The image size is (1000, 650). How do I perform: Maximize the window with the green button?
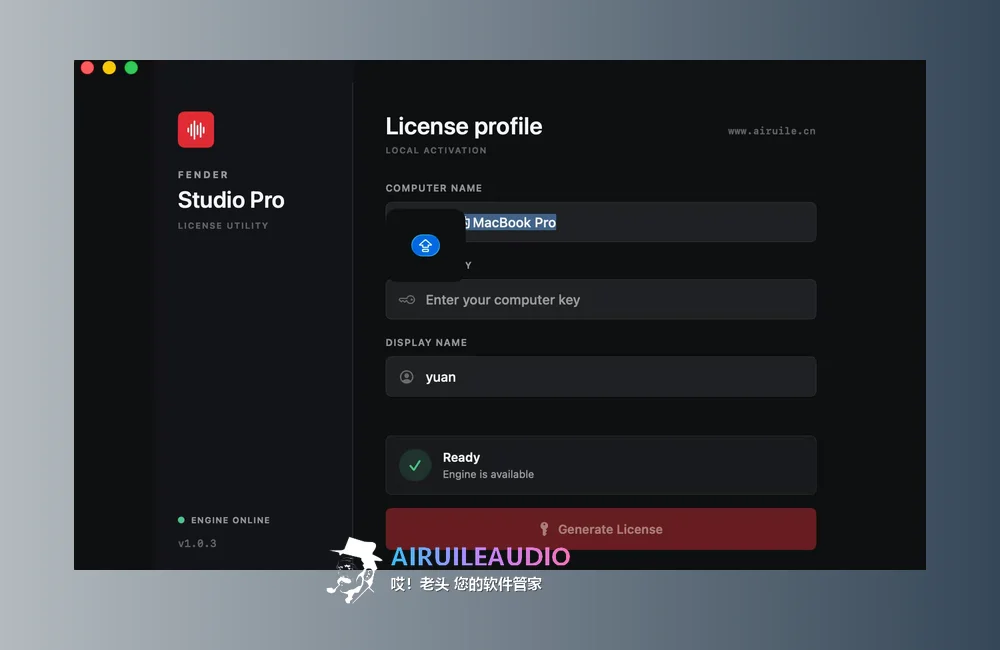(x=131, y=68)
